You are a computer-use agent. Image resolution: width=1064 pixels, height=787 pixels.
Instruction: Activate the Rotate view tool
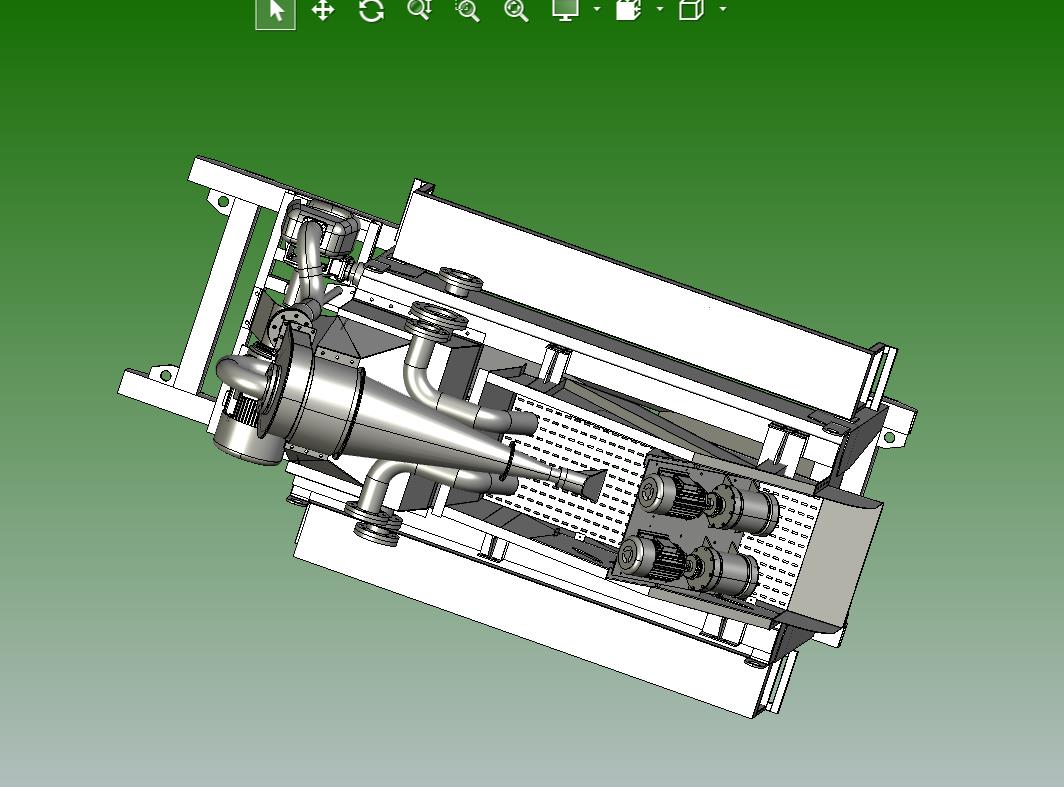pos(371,10)
